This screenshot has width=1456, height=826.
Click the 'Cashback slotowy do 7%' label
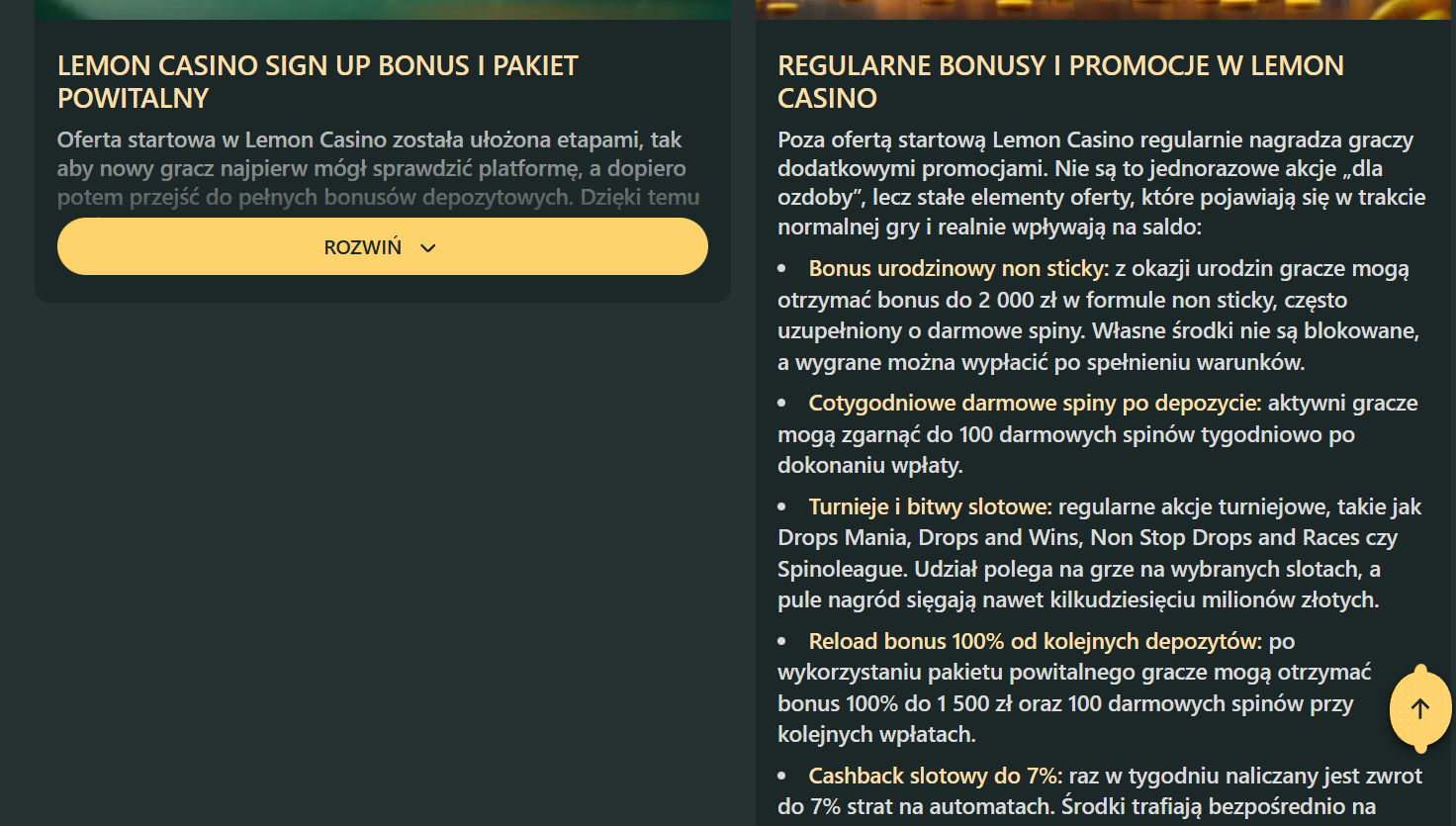click(934, 777)
